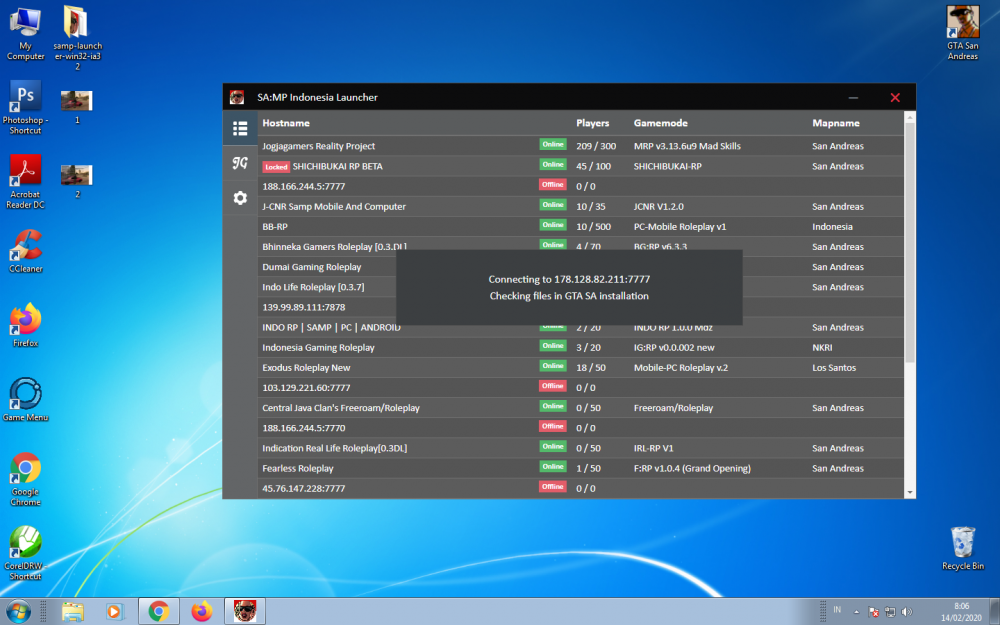Switch to SA:MP launcher taskbar button
Viewport: 1000px width, 625px height.
(245, 612)
